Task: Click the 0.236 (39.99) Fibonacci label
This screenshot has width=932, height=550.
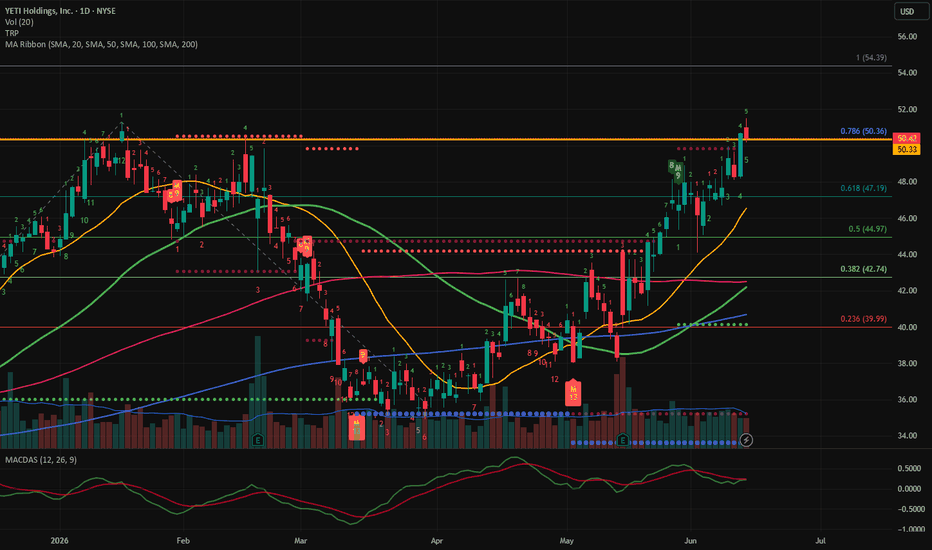Action: click(x=863, y=319)
